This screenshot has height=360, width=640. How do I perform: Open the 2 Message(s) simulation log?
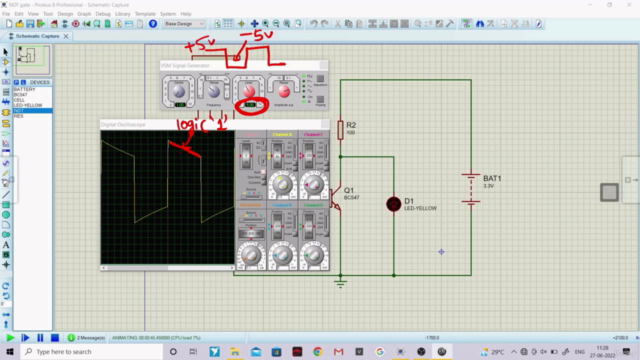coord(87,338)
